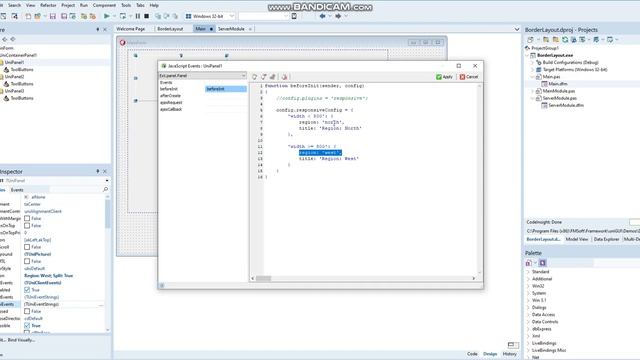This screenshot has height=360, width=640.
Task: Click the Object Inspector vertical scrollbar thumb
Action: coord(107,214)
